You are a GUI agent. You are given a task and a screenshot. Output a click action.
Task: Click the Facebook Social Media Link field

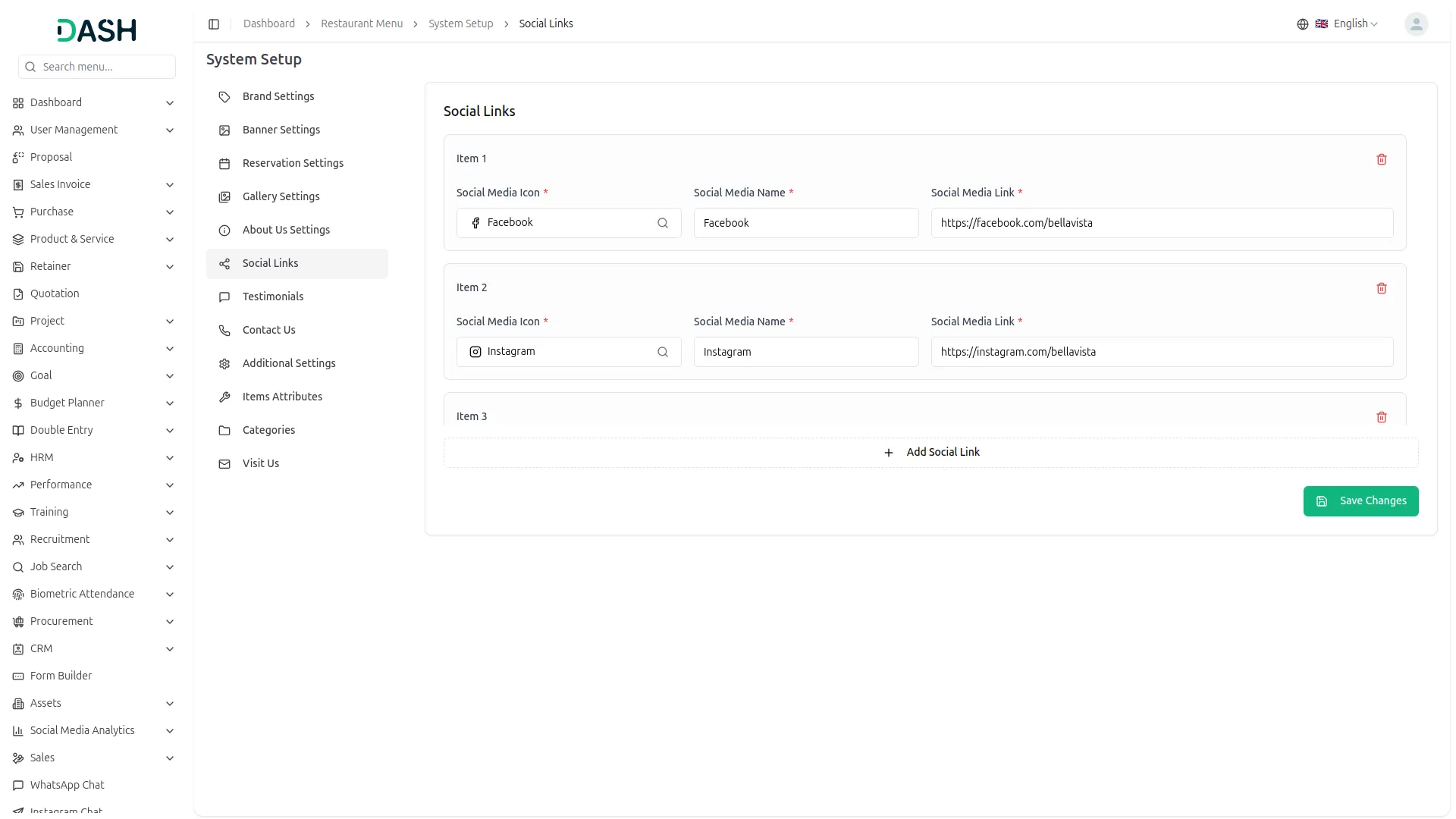coord(1161,223)
